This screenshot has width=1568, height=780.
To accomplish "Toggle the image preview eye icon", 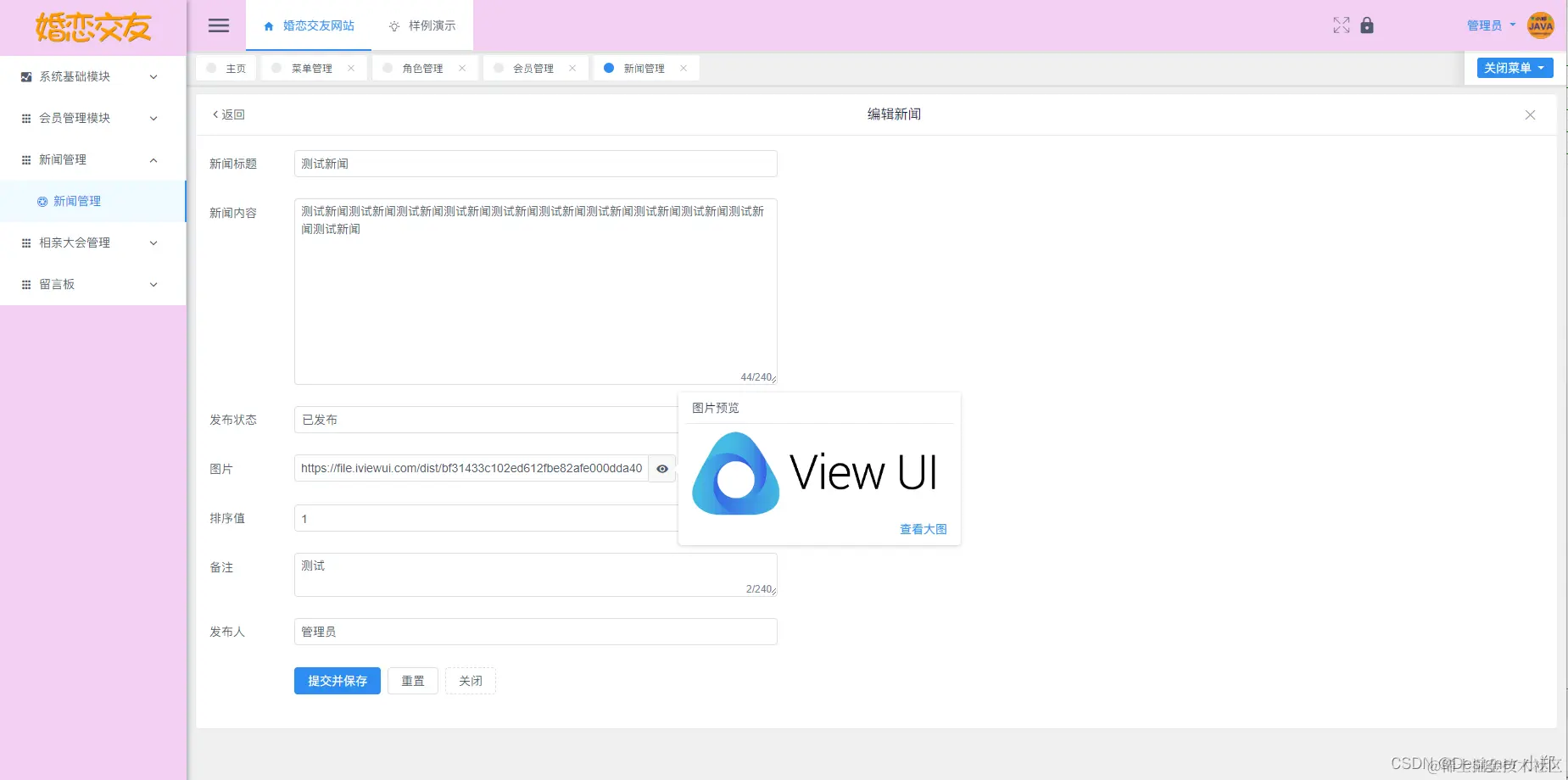I will [661, 469].
